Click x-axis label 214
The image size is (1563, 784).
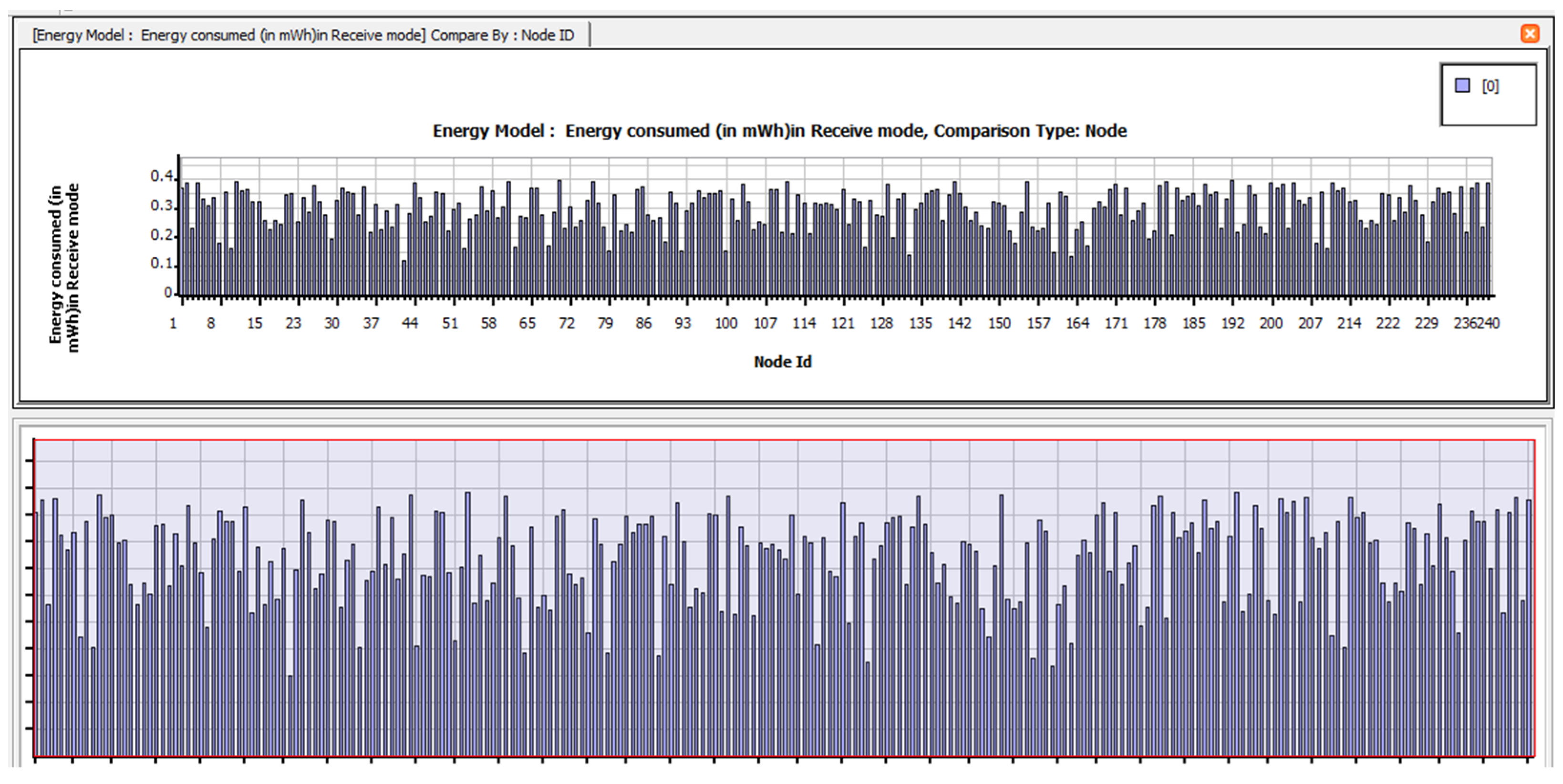pyautogui.click(x=1349, y=323)
